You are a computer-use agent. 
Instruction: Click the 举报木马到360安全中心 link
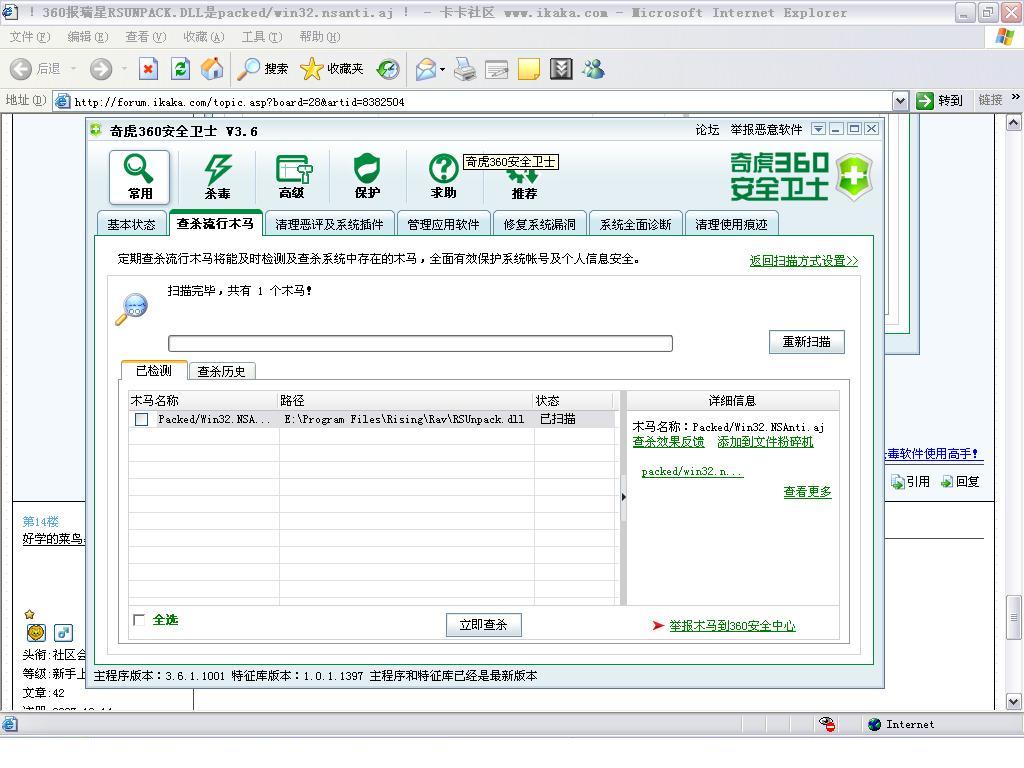(732, 626)
